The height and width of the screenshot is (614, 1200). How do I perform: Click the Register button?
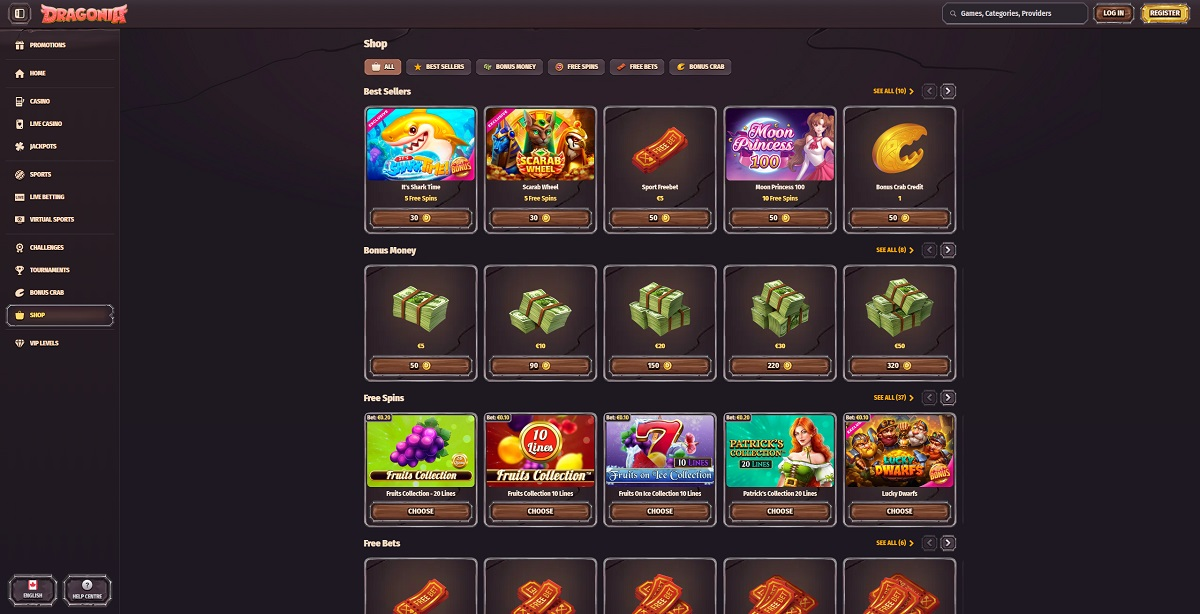click(1165, 13)
